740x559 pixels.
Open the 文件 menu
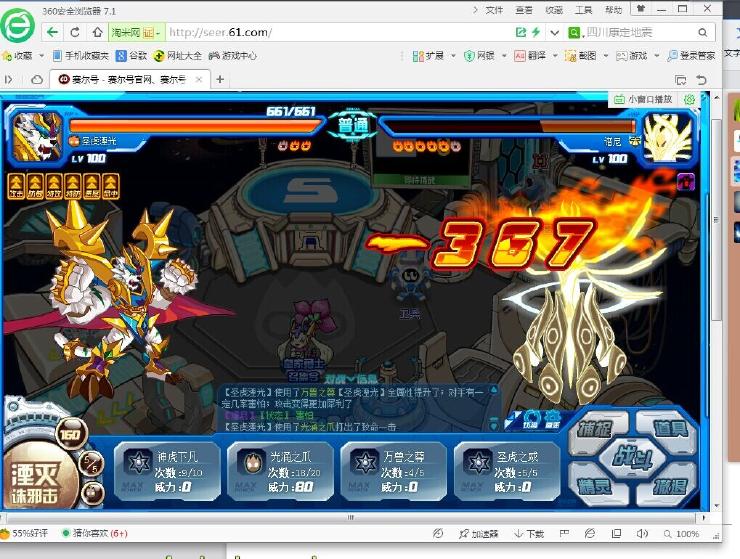[494, 9]
